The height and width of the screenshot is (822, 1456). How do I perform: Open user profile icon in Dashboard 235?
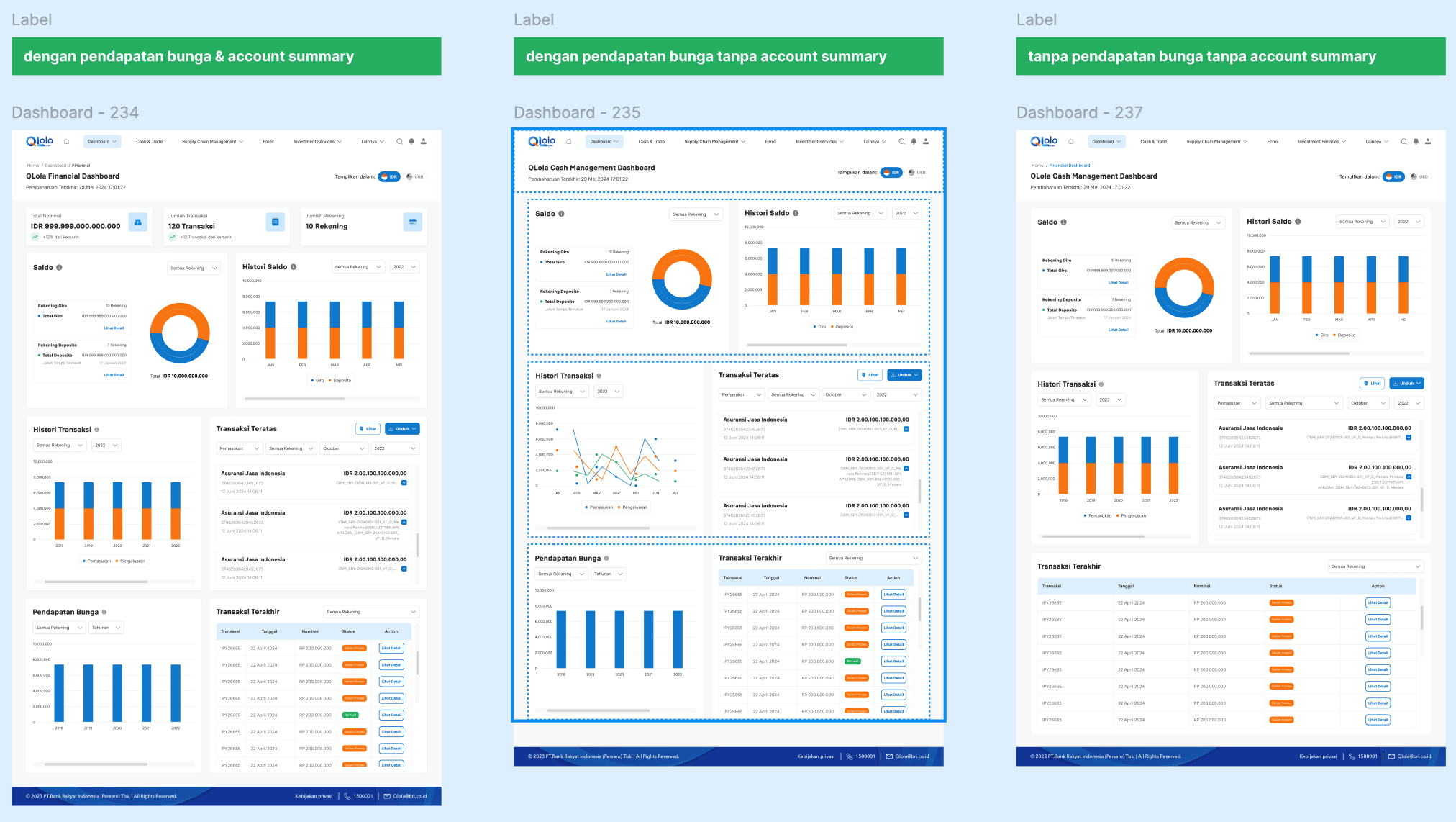(x=926, y=142)
